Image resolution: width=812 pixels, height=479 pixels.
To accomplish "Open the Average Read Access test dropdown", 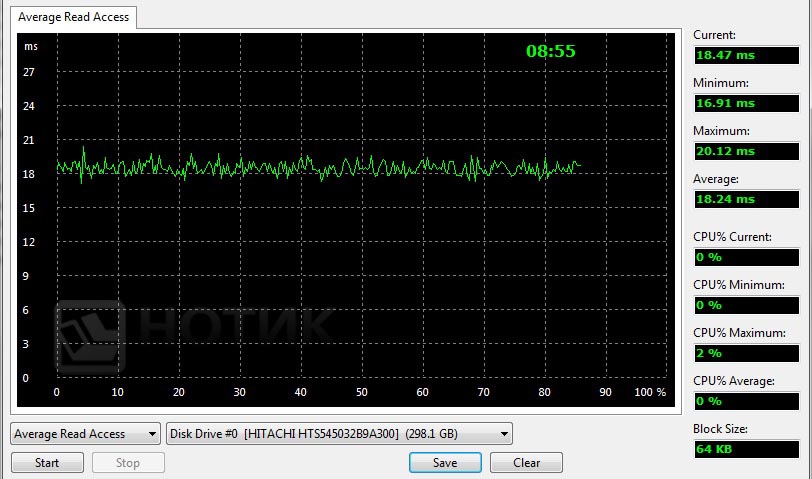I will pyautogui.click(x=85, y=433).
